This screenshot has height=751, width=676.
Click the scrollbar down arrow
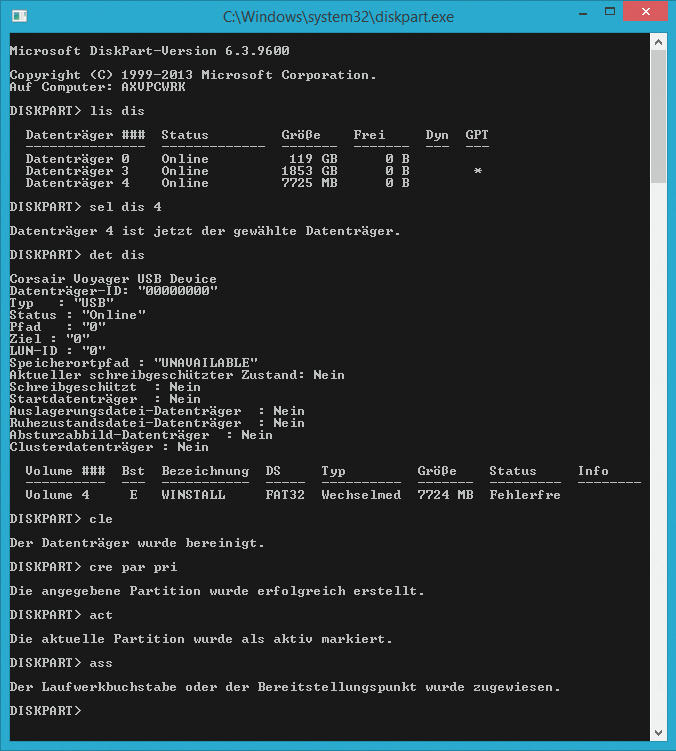[658, 733]
